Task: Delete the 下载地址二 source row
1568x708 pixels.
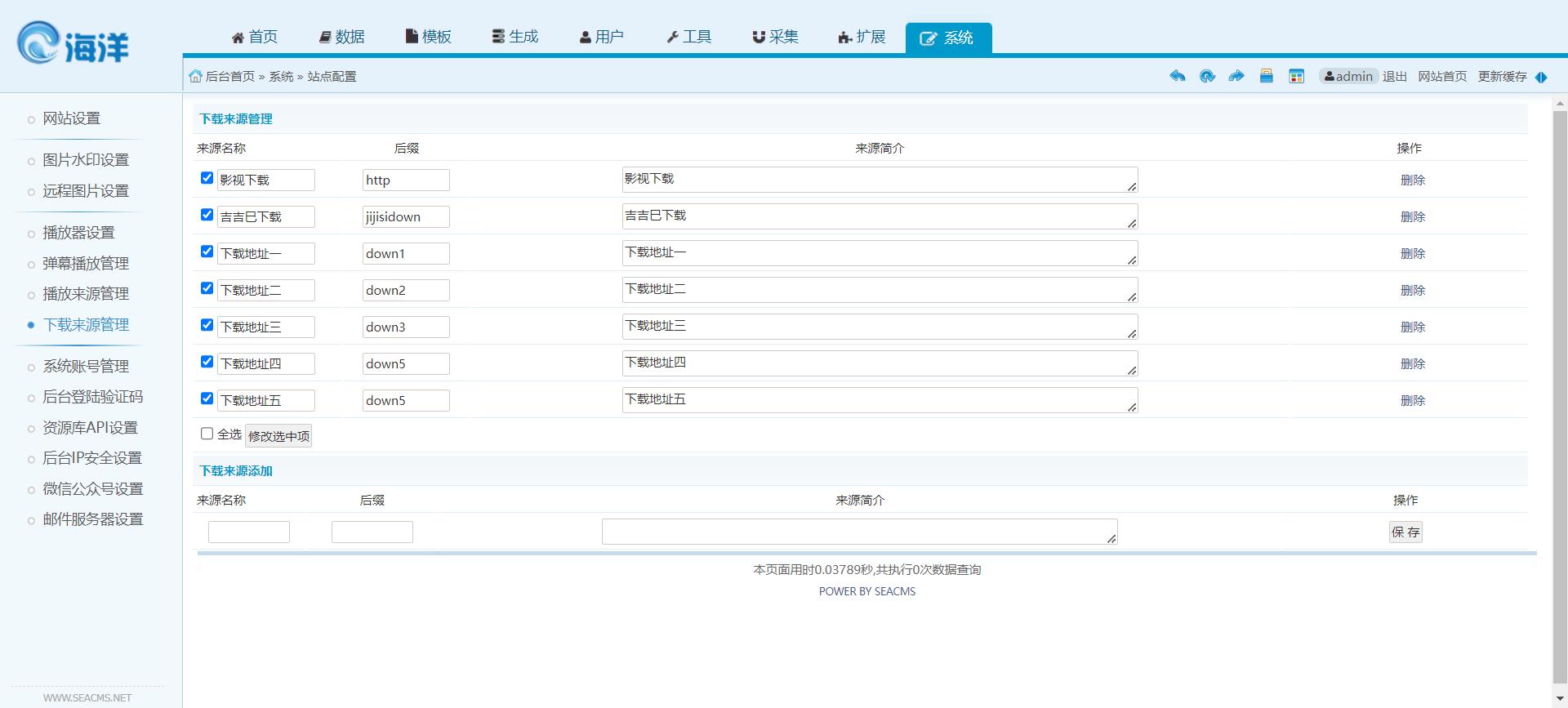Action: pos(1412,291)
